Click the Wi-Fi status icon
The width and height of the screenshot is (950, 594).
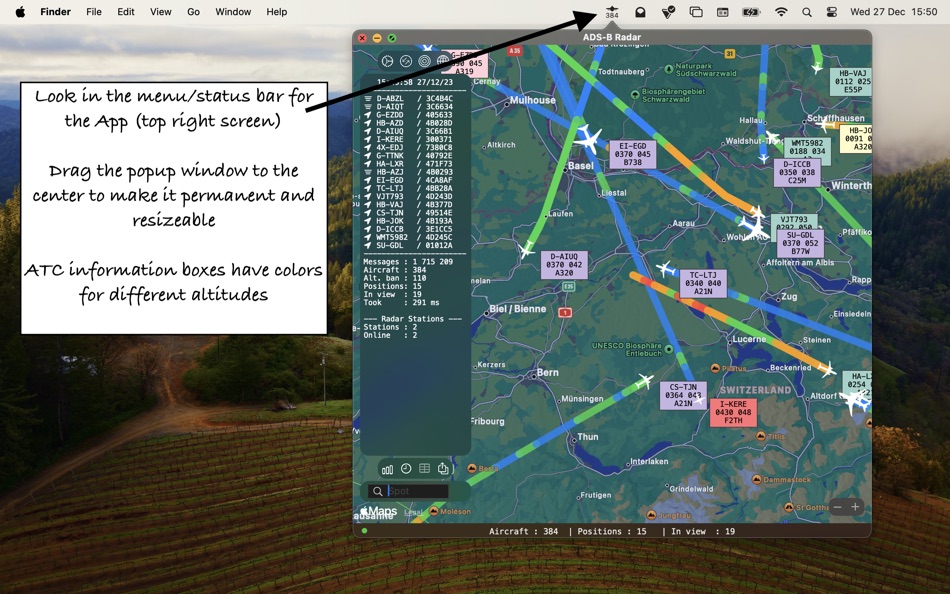tap(781, 12)
